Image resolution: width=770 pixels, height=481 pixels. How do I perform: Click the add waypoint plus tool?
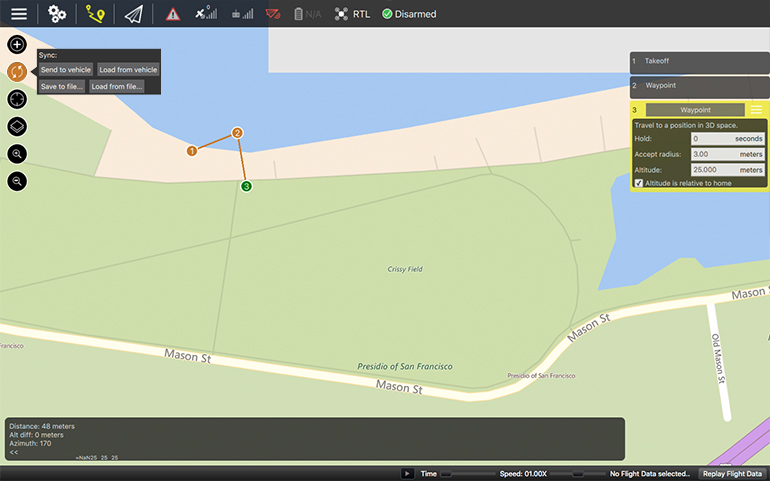(x=17, y=44)
